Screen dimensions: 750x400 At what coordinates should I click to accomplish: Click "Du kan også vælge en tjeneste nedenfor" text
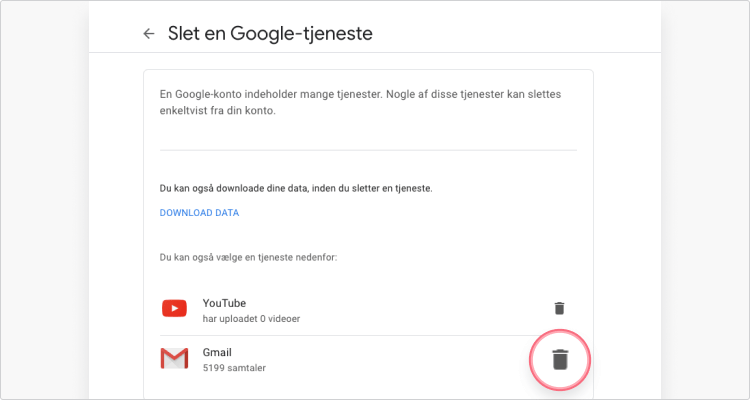(x=249, y=257)
